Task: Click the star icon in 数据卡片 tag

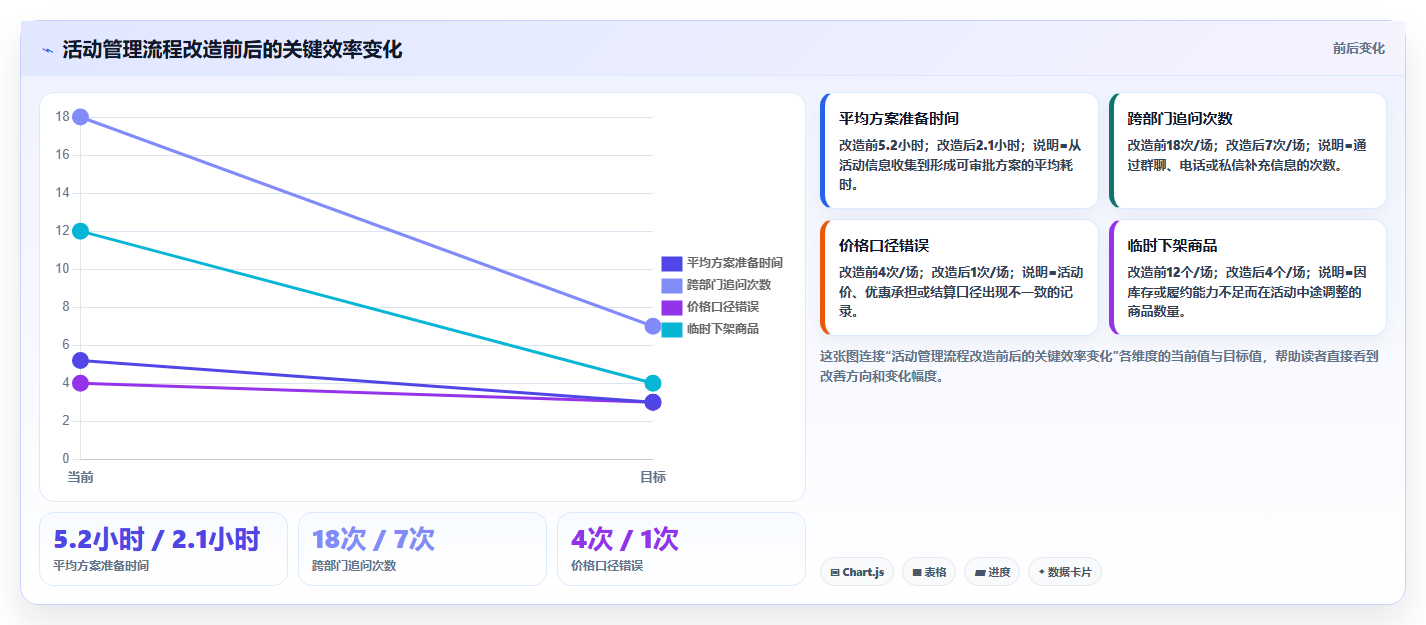Action: (1041, 572)
